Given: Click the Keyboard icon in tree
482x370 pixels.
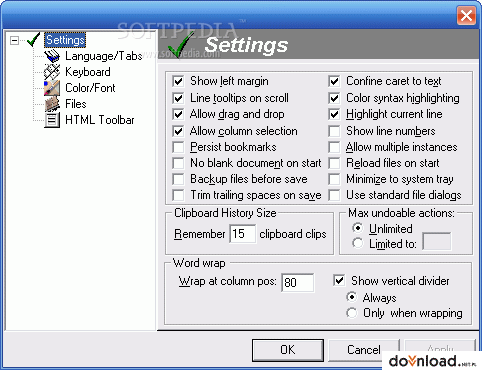Looking at the screenshot, I should pos(52,72).
